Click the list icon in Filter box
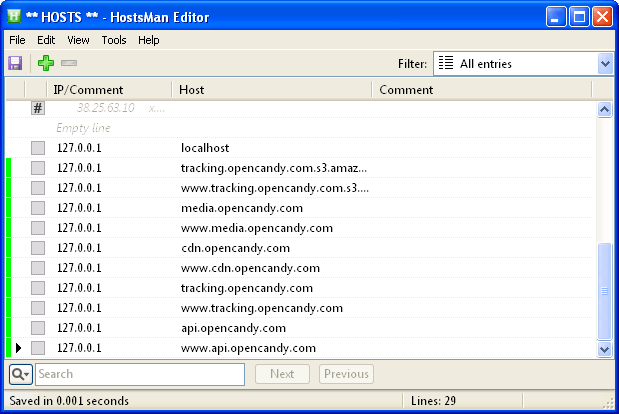Viewport: 619px width, 414px height. [446, 63]
